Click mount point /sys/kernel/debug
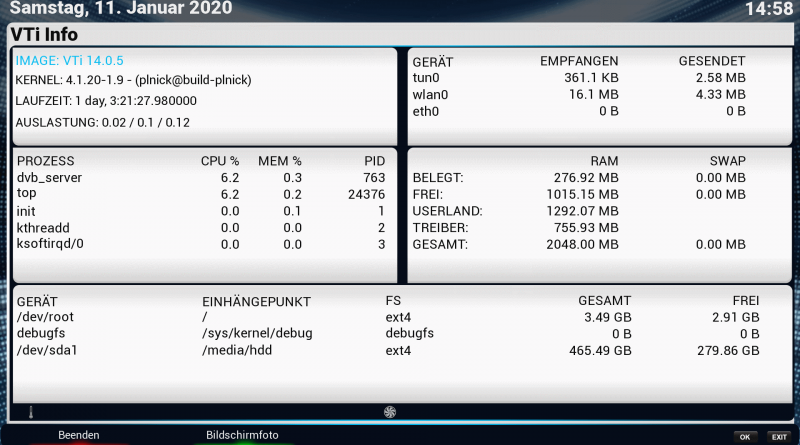The width and height of the screenshot is (800, 445). click(257, 333)
